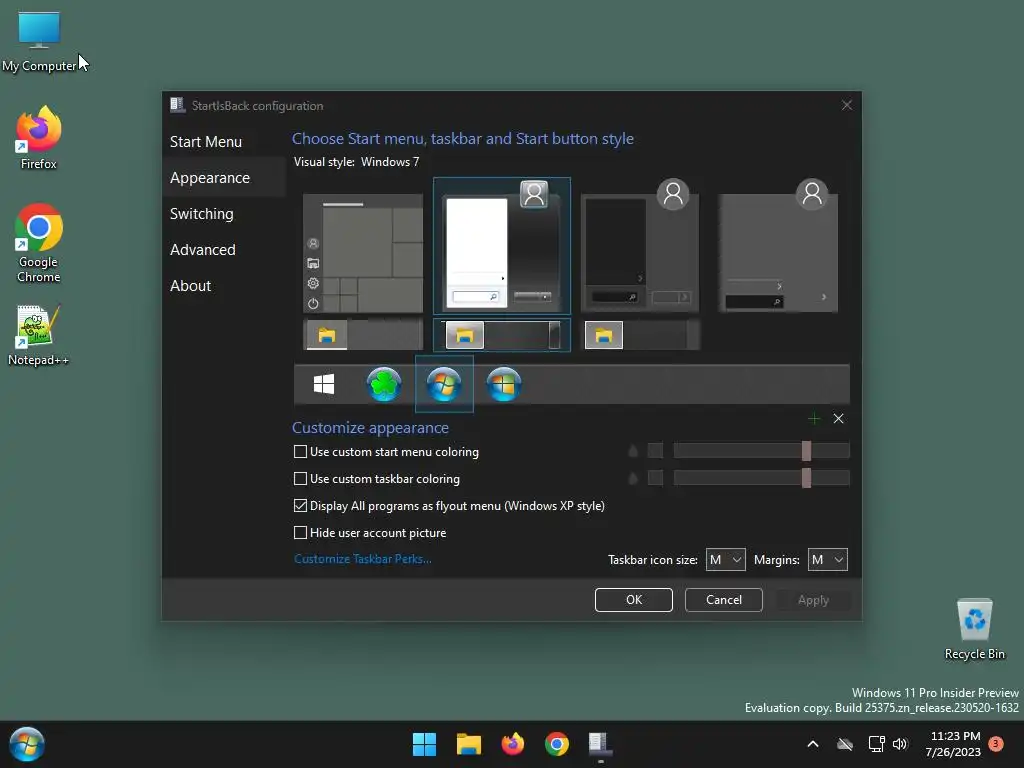Image resolution: width=1024 pixels, height=768 pixels.
Task: Choose the Windows 7 start menu style thumbnail
Action: 502,246
